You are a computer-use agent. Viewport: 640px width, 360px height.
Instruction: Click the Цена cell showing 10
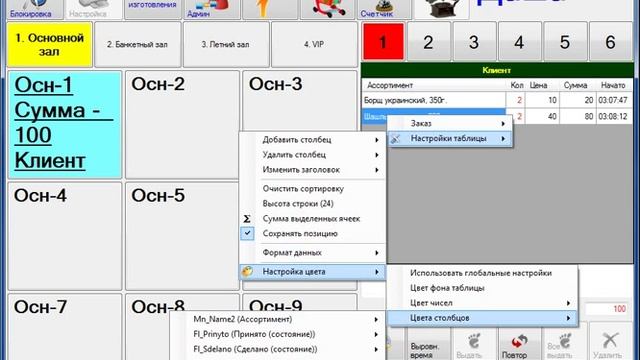point(543,100)
